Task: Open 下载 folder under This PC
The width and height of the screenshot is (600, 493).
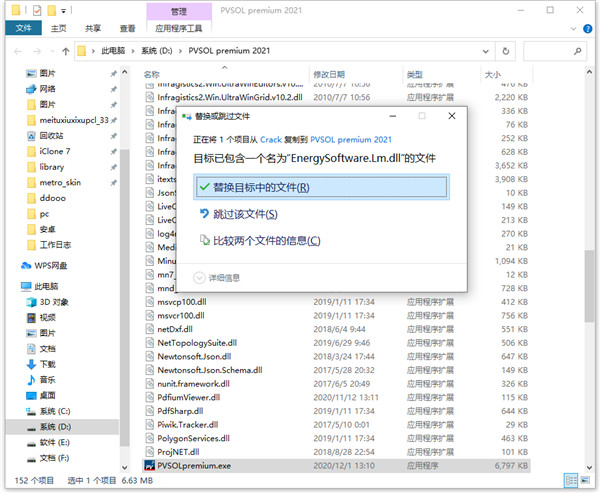Action: pyautogui.click(x=47, y=364)
